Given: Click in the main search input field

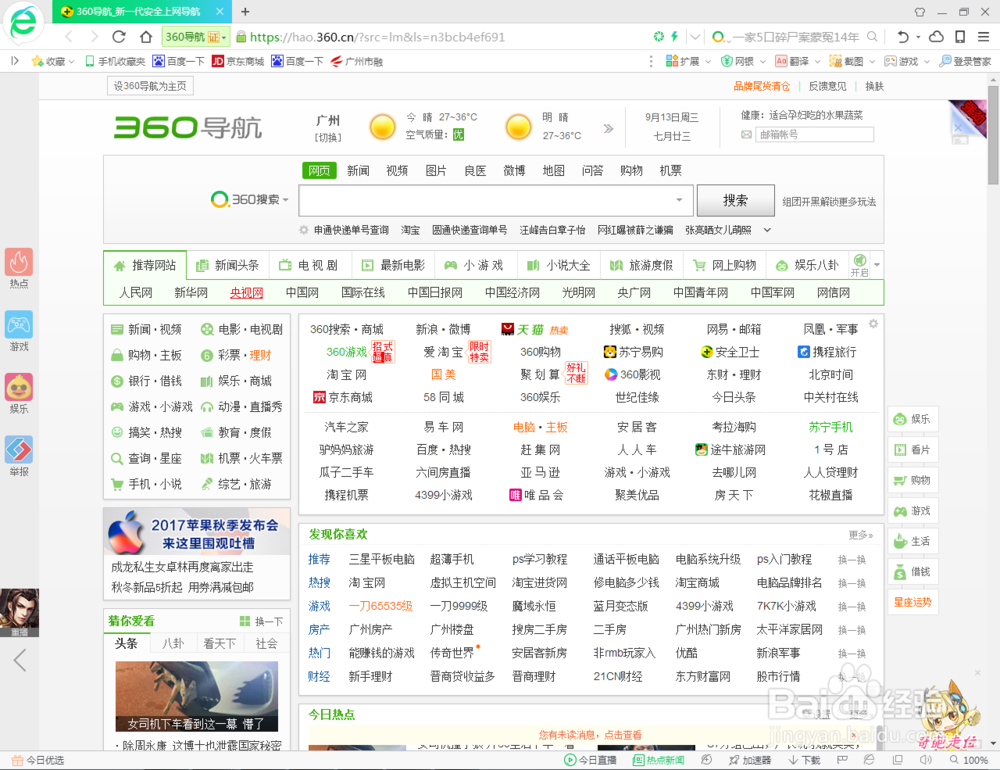Looking at the screenshot, I should click(489, 200).
